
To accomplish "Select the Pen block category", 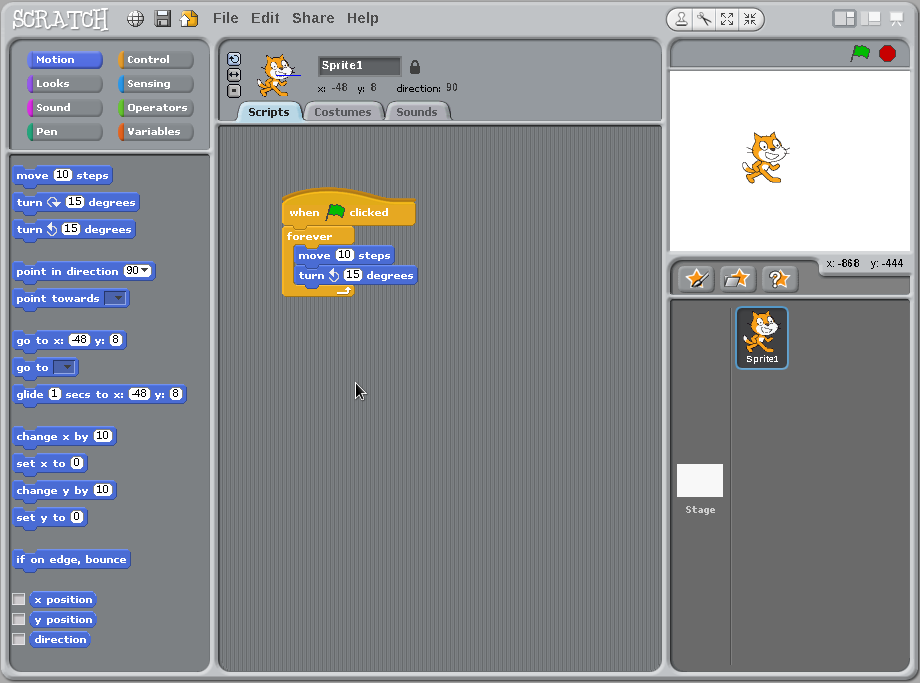I will point(65,131).
